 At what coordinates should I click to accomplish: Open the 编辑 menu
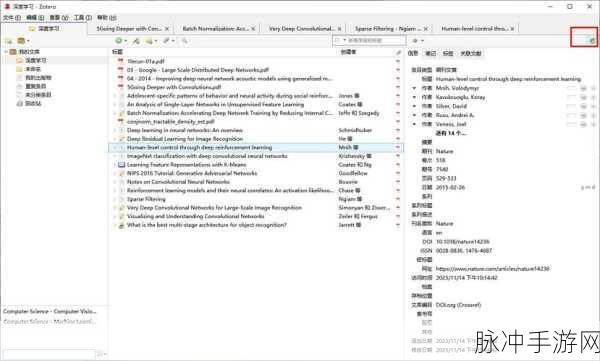click(x=35, y=18)
